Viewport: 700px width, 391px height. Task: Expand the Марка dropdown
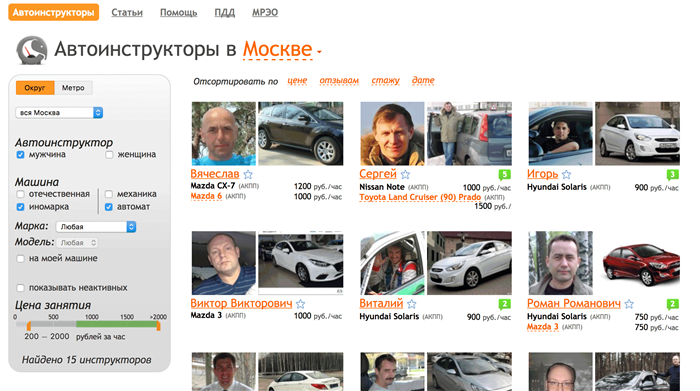tap(96, 227)
